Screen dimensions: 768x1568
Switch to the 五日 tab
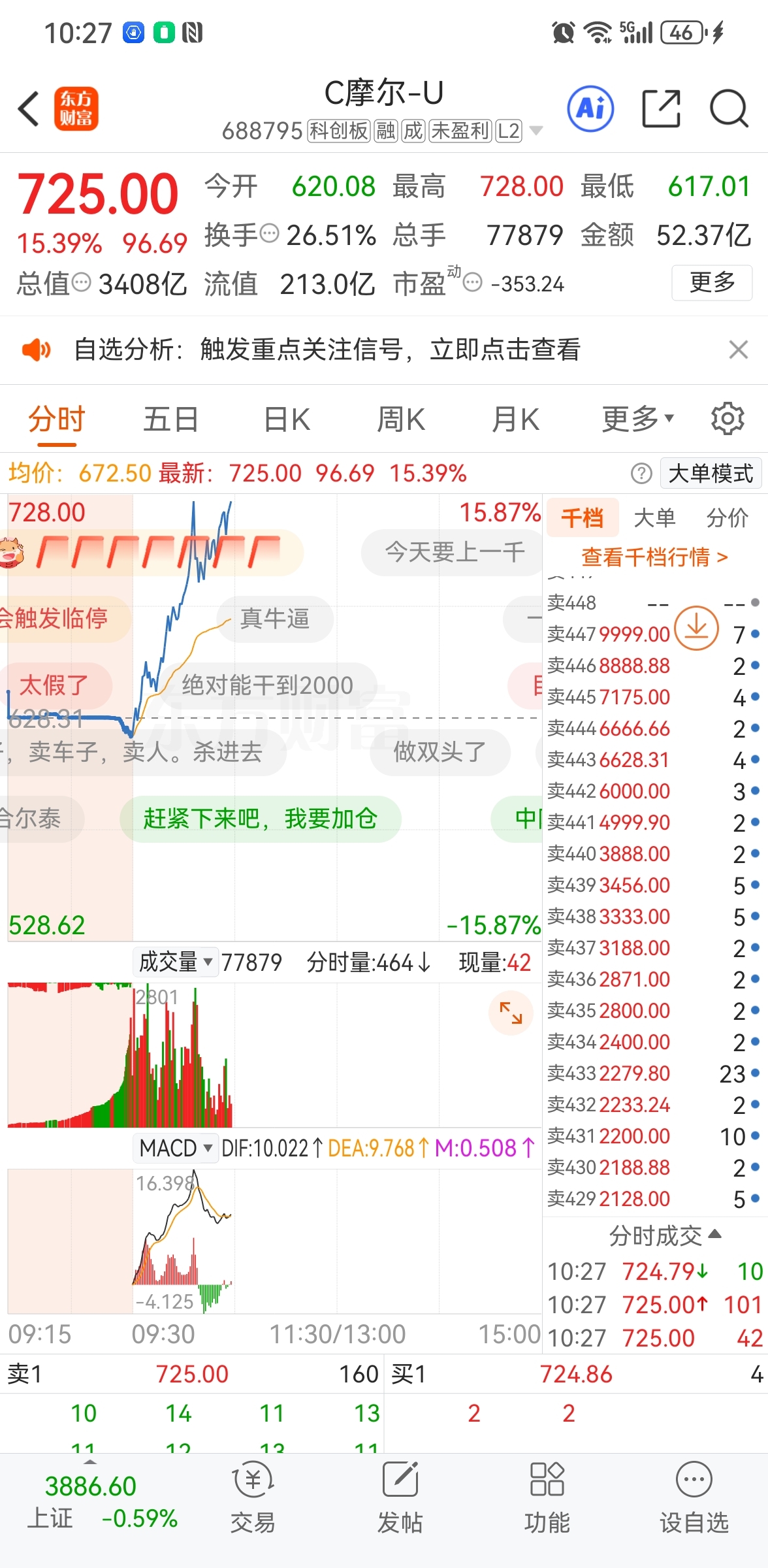point(171,419)
